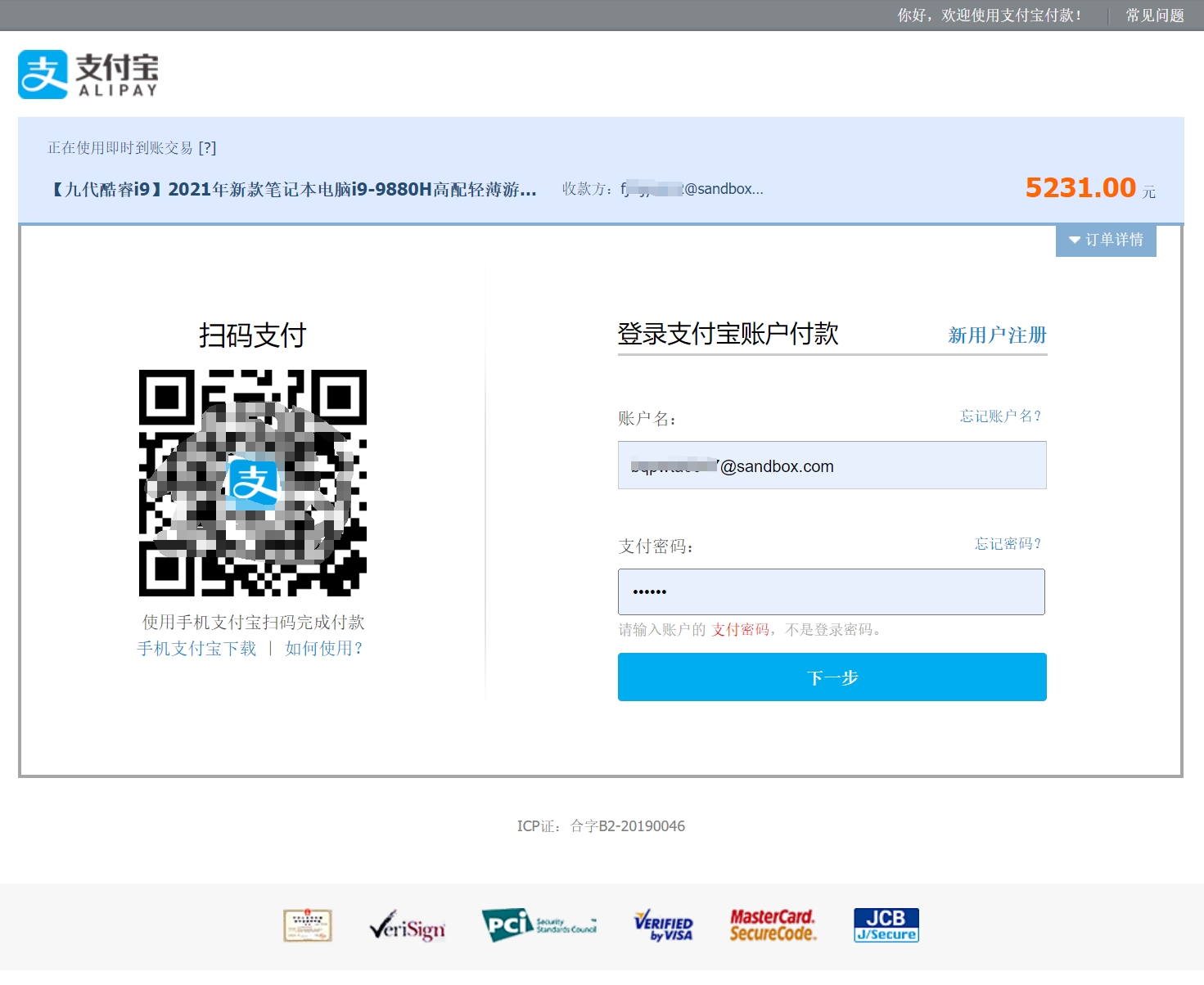Screen dimensions: 1204x985
Task: Click the 忘记密码？ link
Action: (x=1008, y=544)
